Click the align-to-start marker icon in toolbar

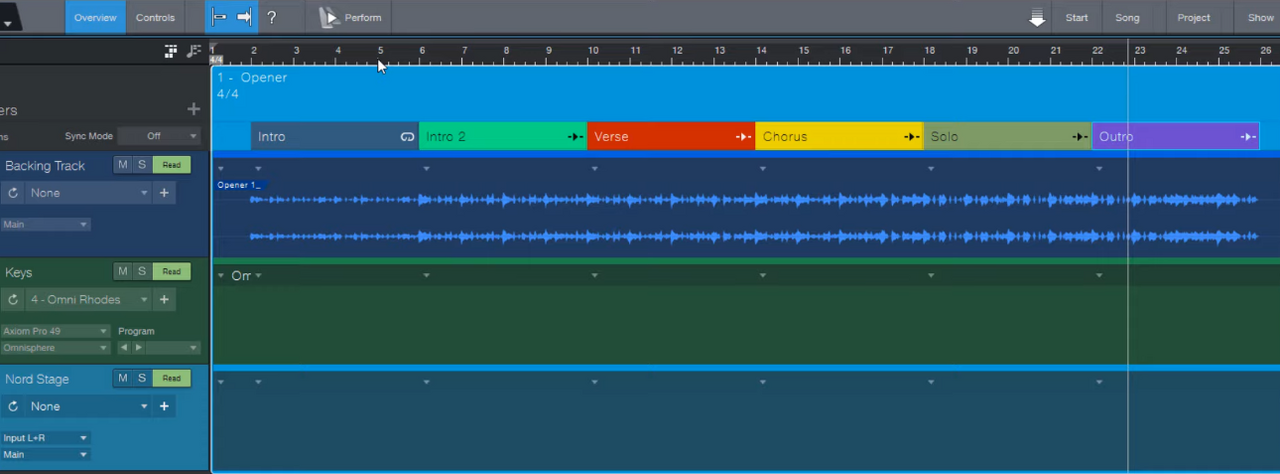coord(219,17)
